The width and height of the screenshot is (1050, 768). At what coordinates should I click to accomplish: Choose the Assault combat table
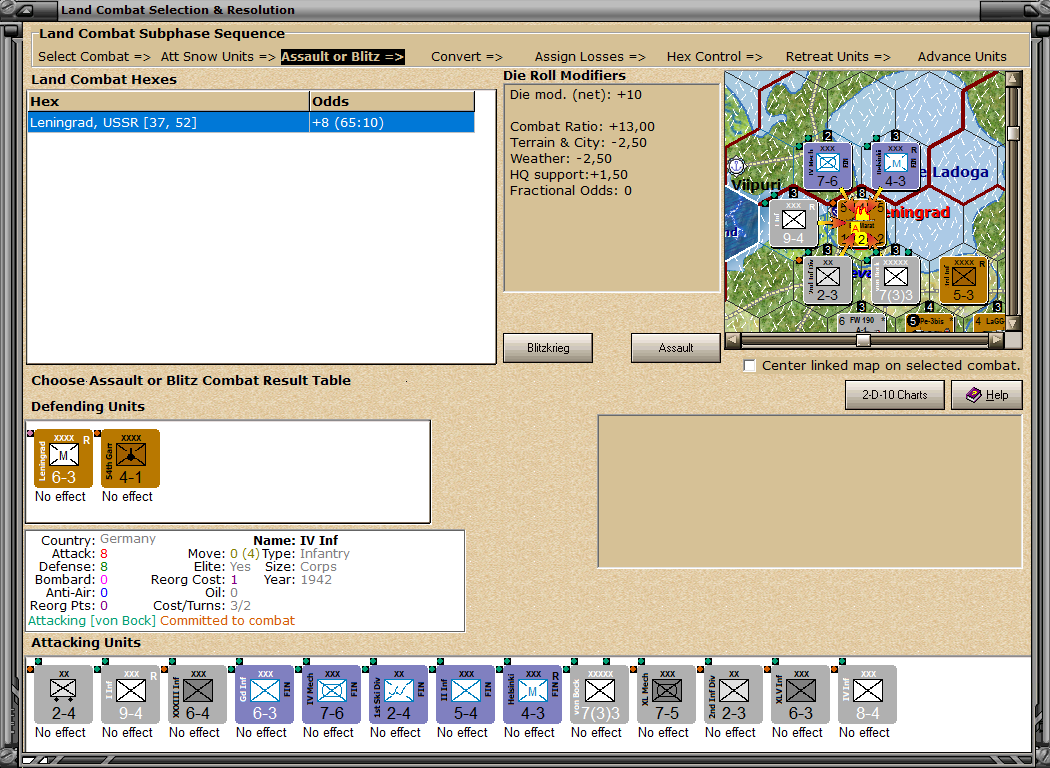coord(676,348)
